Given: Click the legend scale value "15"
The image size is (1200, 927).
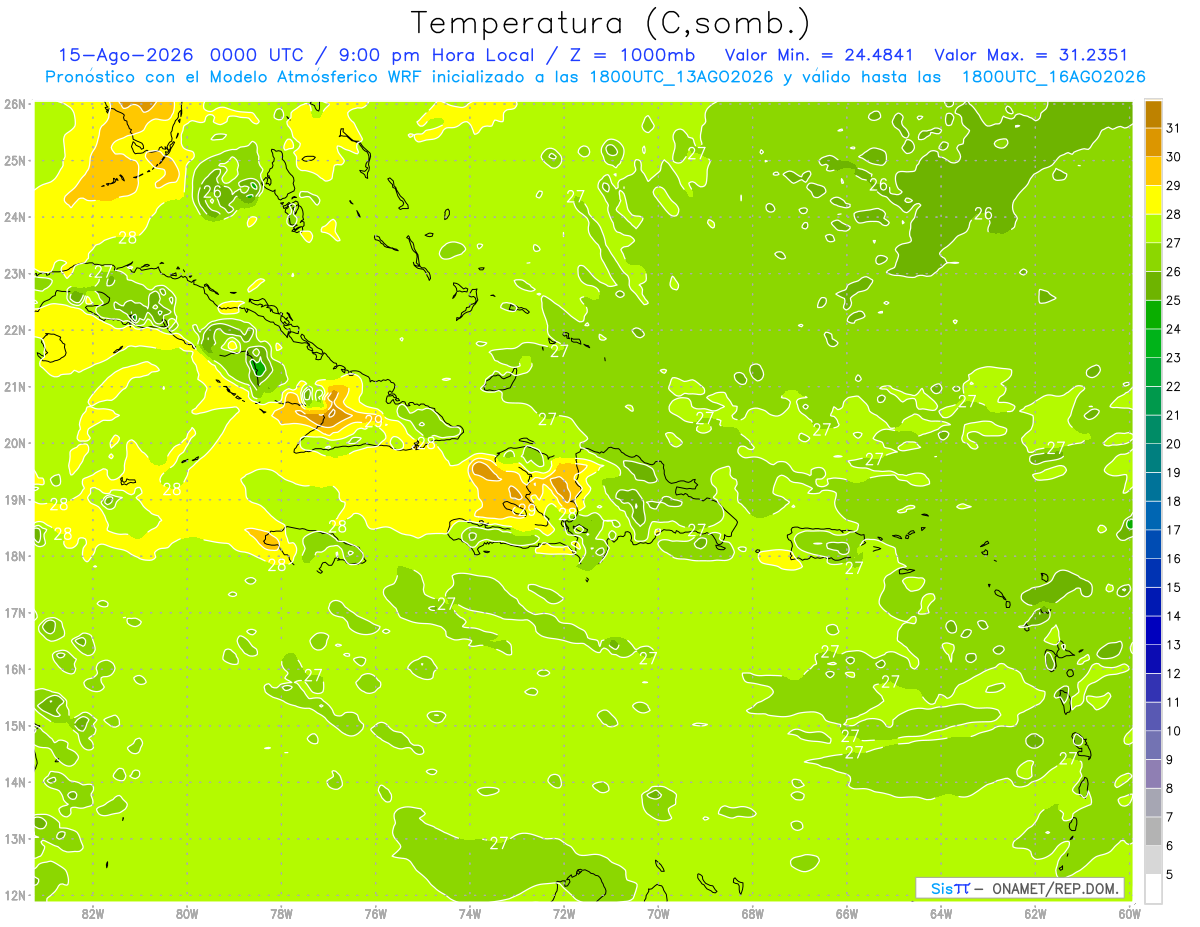Looking at the screenshot, I should (x=1173, y=587).
